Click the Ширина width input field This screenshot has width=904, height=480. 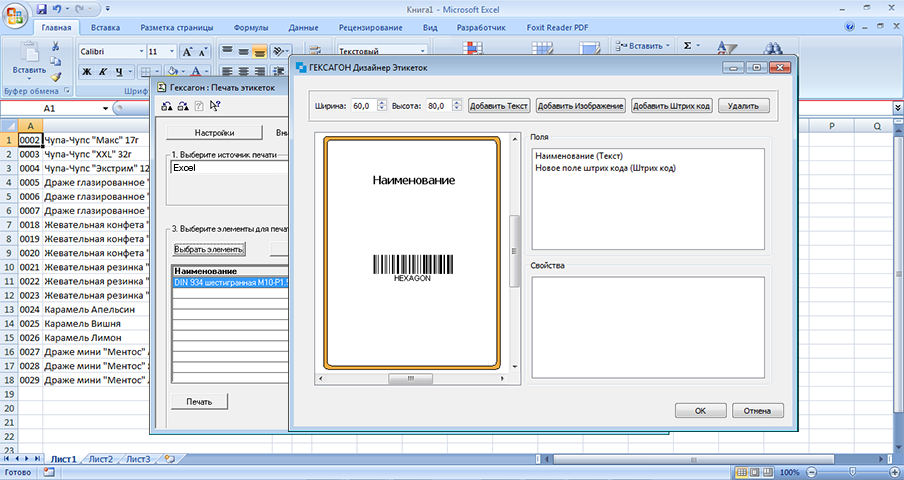tap(361, 105)
